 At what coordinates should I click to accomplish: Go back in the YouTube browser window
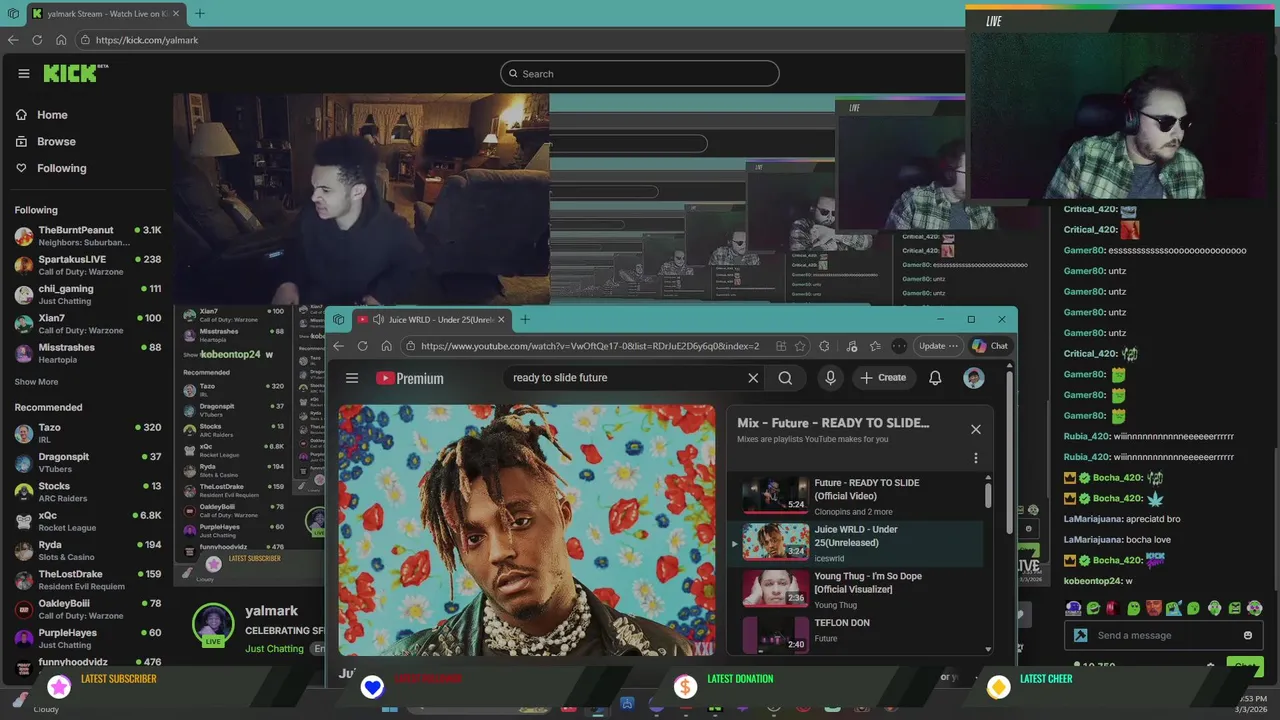point(338,346)
